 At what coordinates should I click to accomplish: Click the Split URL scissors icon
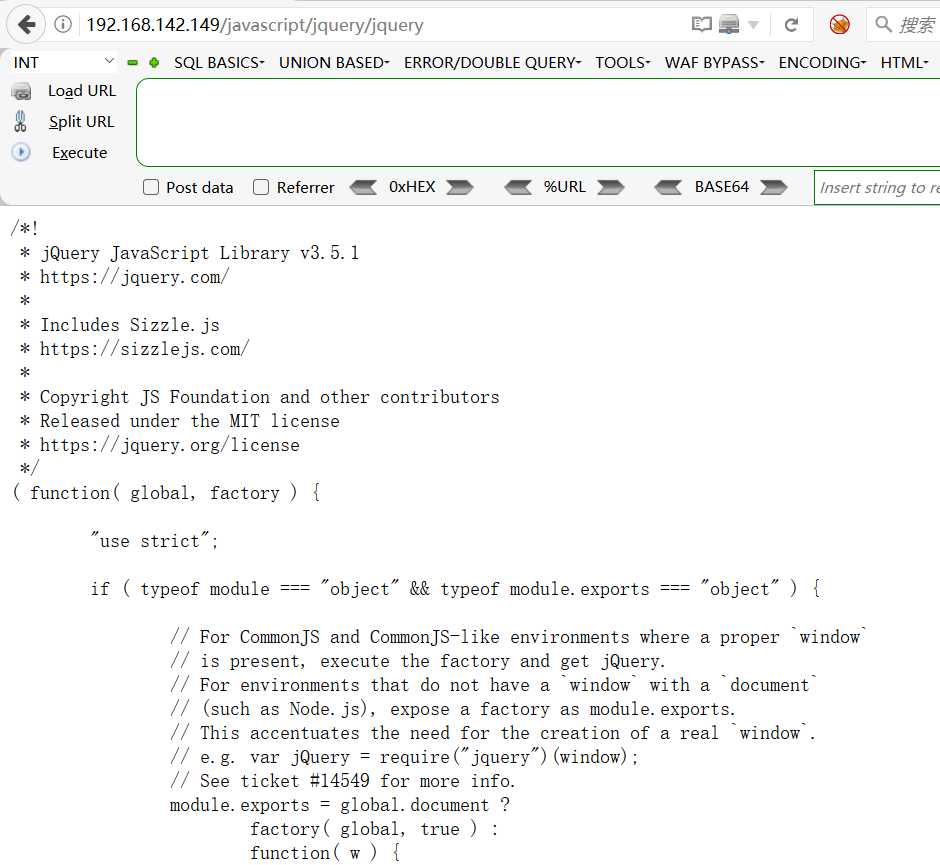[21, 121]
